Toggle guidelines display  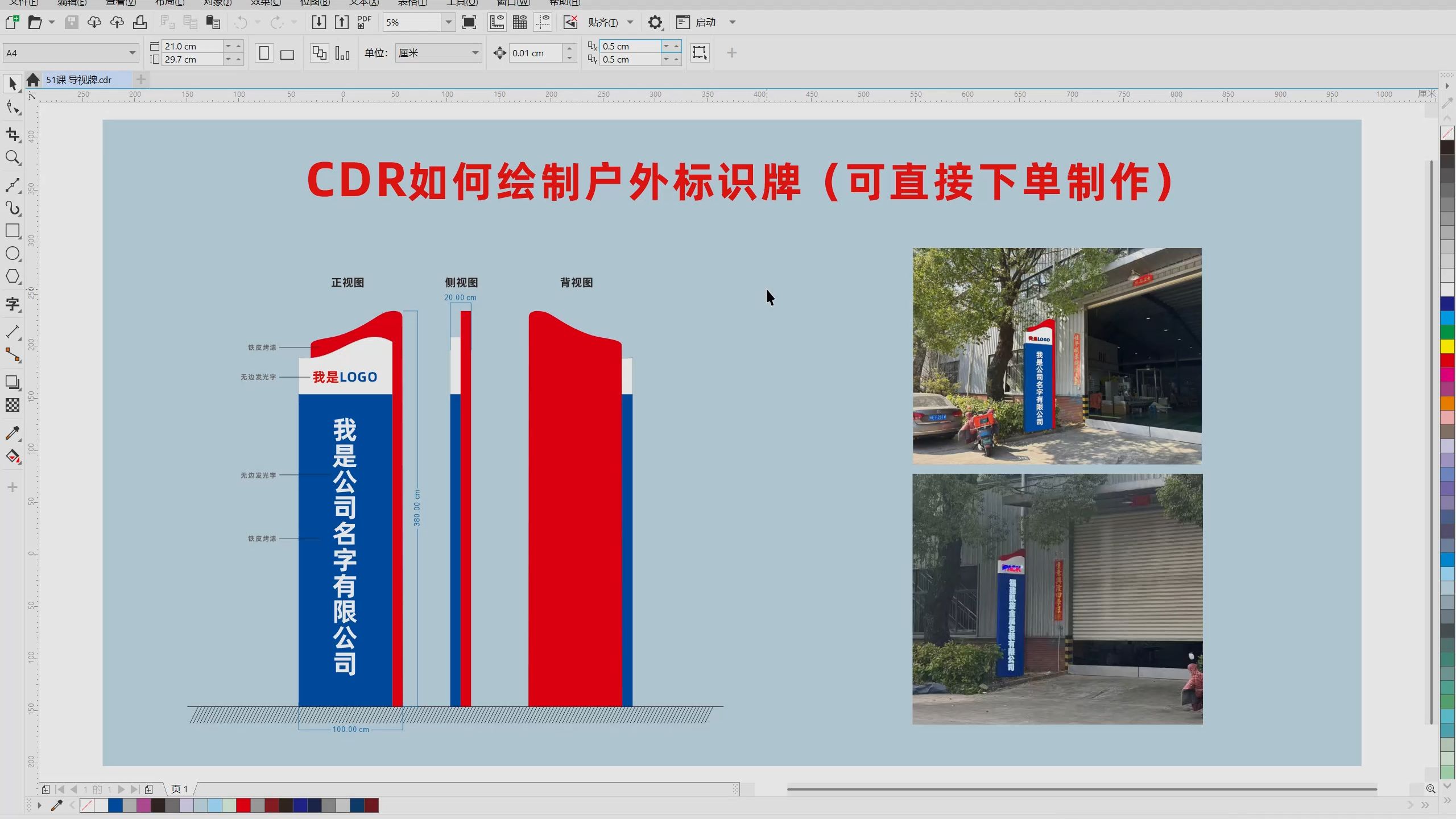pos(543,22)
